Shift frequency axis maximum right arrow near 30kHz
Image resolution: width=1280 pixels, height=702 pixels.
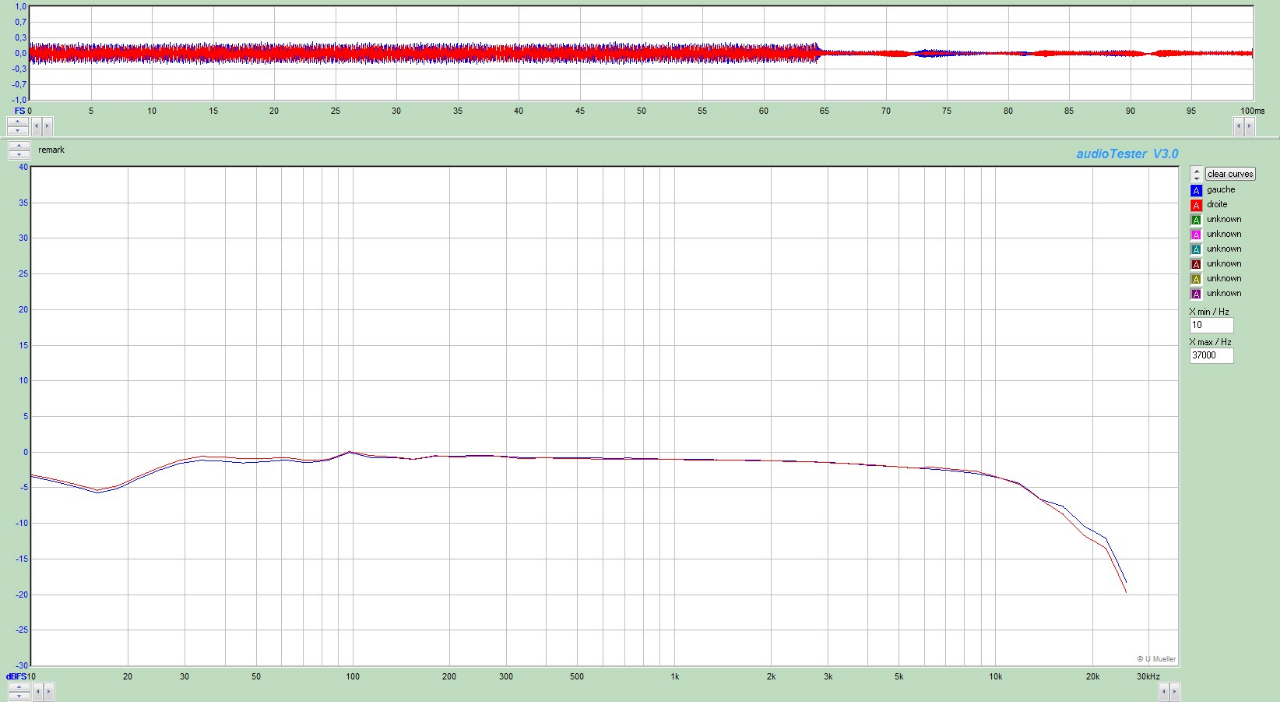(x=1175, y=691)
